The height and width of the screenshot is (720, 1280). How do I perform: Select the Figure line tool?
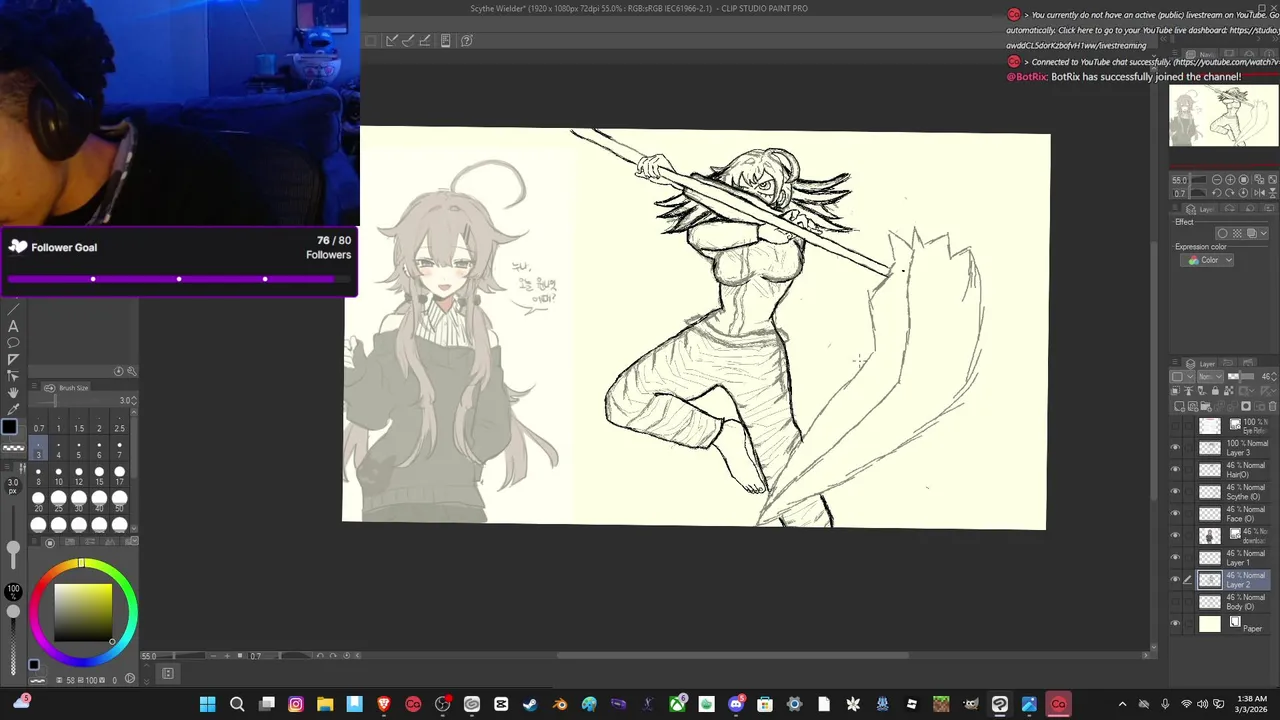(x=13, y=309)
